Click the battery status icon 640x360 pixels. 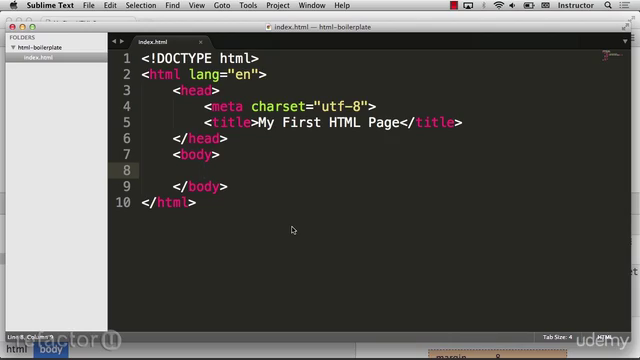529,5
